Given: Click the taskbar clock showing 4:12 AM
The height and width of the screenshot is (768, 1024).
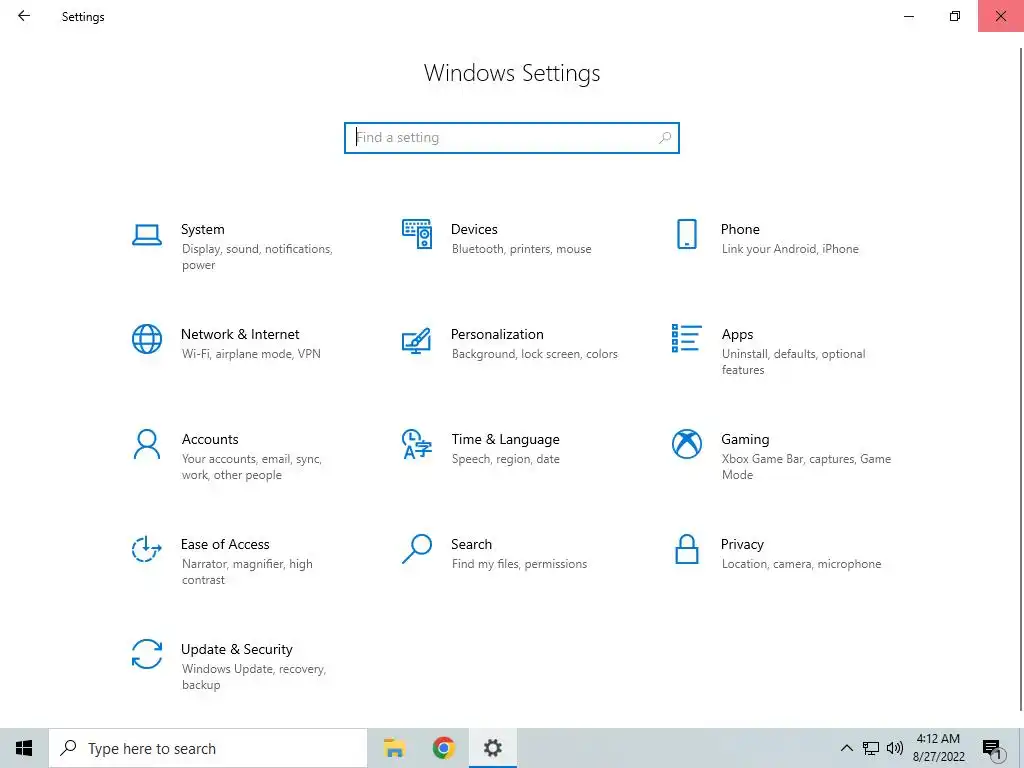Looking at the screenshot, I should click(938, 748).
